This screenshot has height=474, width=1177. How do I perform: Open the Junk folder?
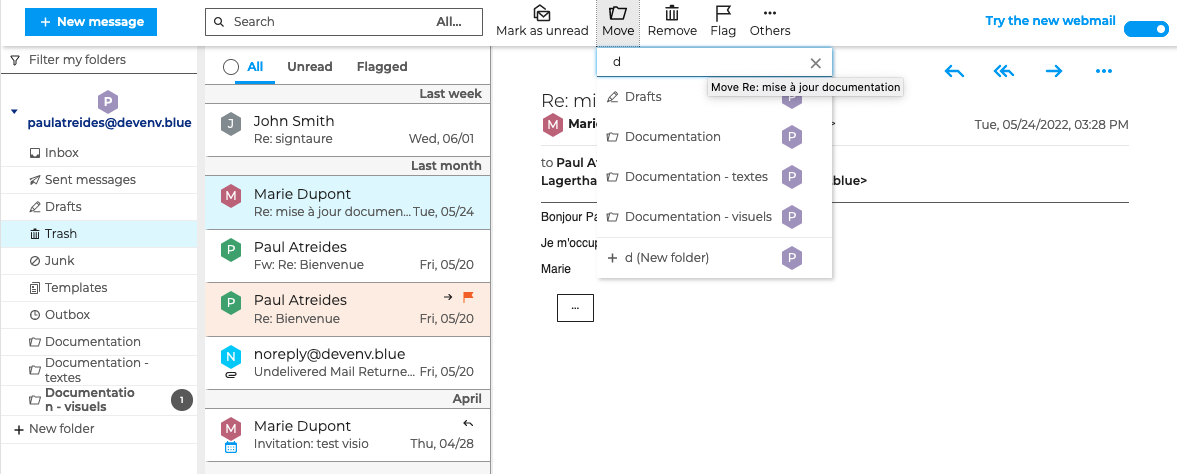click(99, 261)
